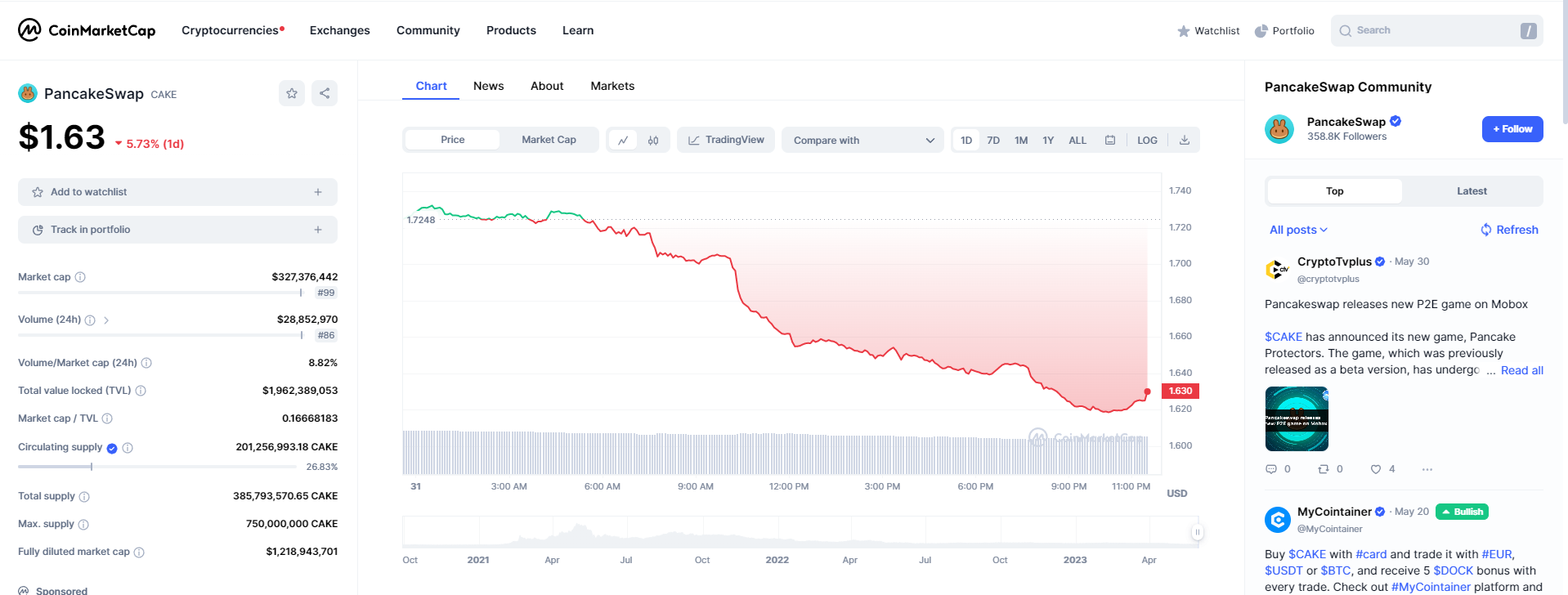Switch to the News tab
This screenshot has width=1568, height=595.
488,86
